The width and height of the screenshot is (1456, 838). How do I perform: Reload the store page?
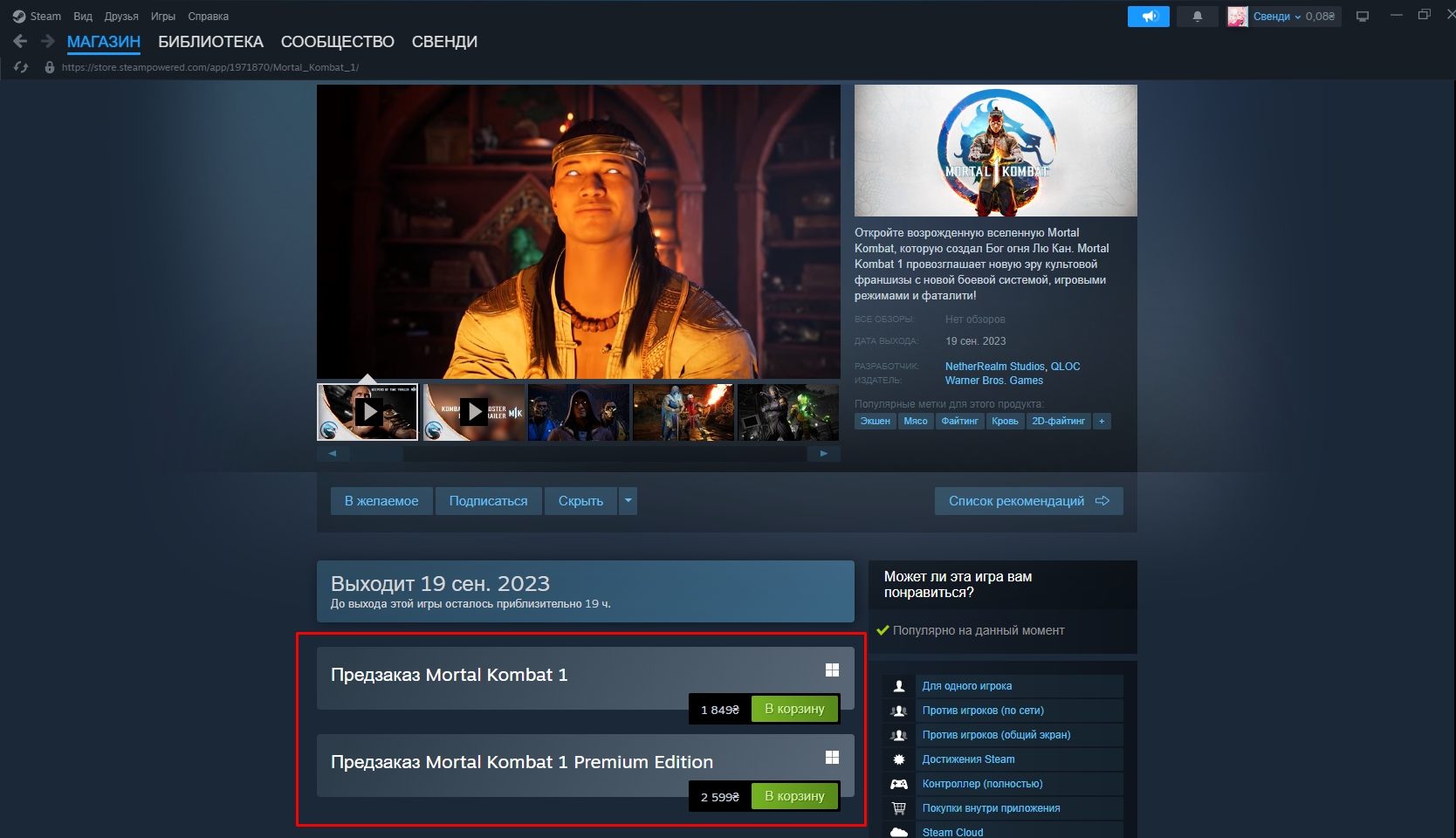21,67
